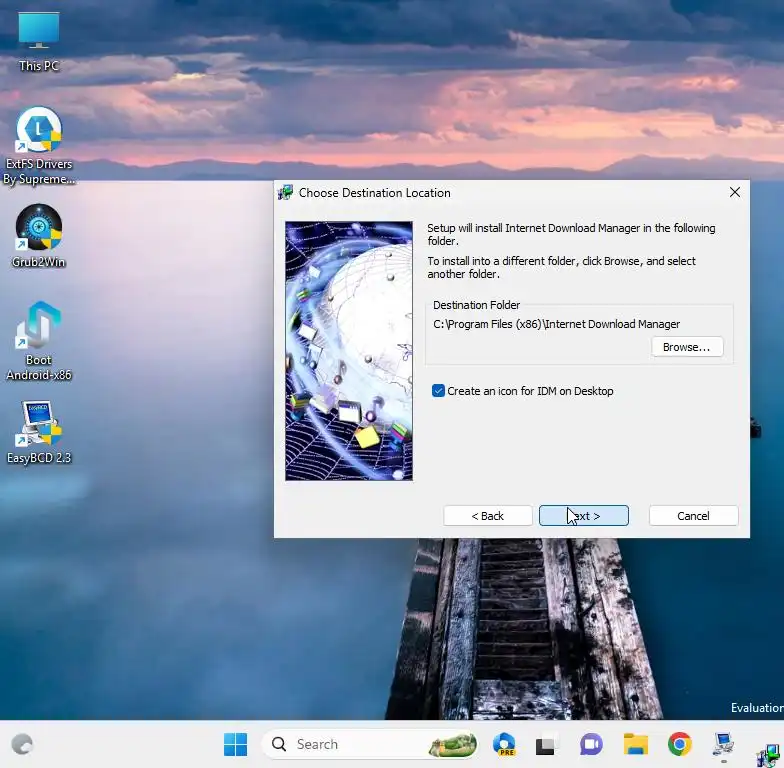Uncheck Create an icon for IDM on Desktop
Image resolution: width=784 pixels, height=768 pixels.
(438, 391)
